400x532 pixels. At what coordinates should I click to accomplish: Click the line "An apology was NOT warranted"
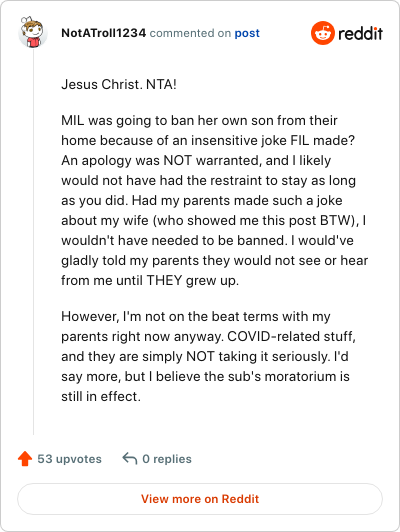point(196,160)
